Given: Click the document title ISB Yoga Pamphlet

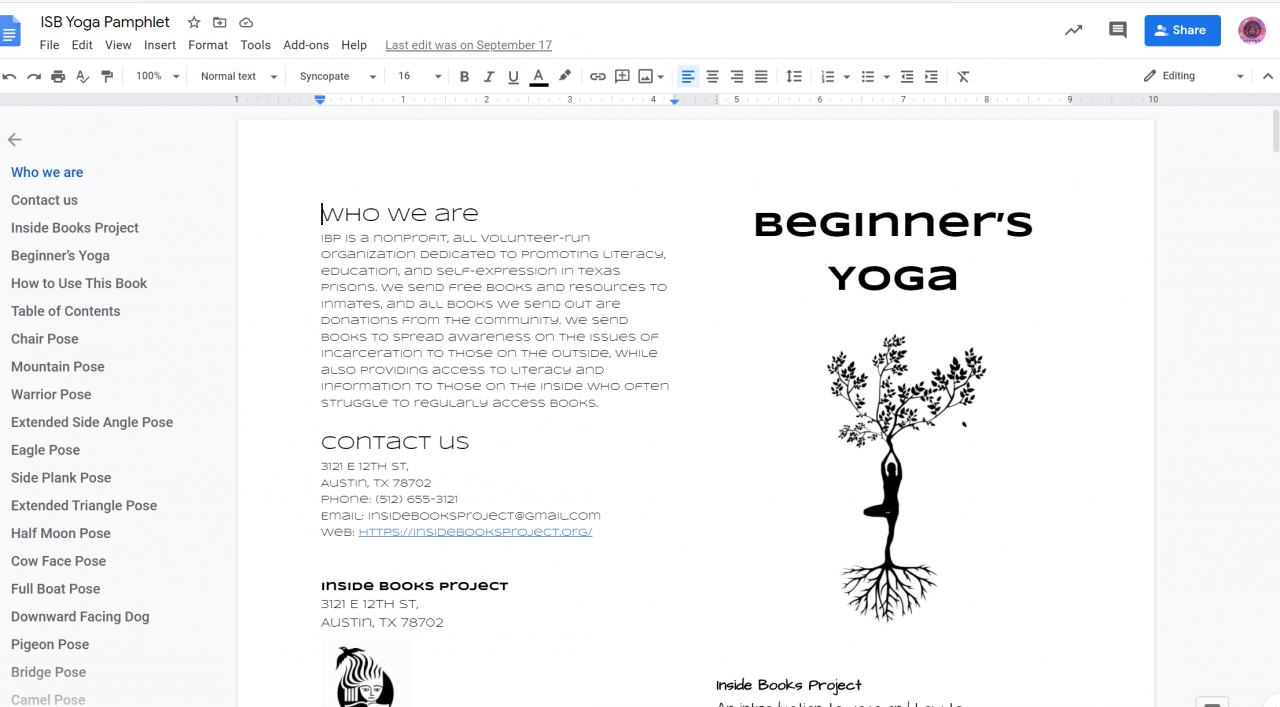Looking at the screenshot, I should [105, 22].
